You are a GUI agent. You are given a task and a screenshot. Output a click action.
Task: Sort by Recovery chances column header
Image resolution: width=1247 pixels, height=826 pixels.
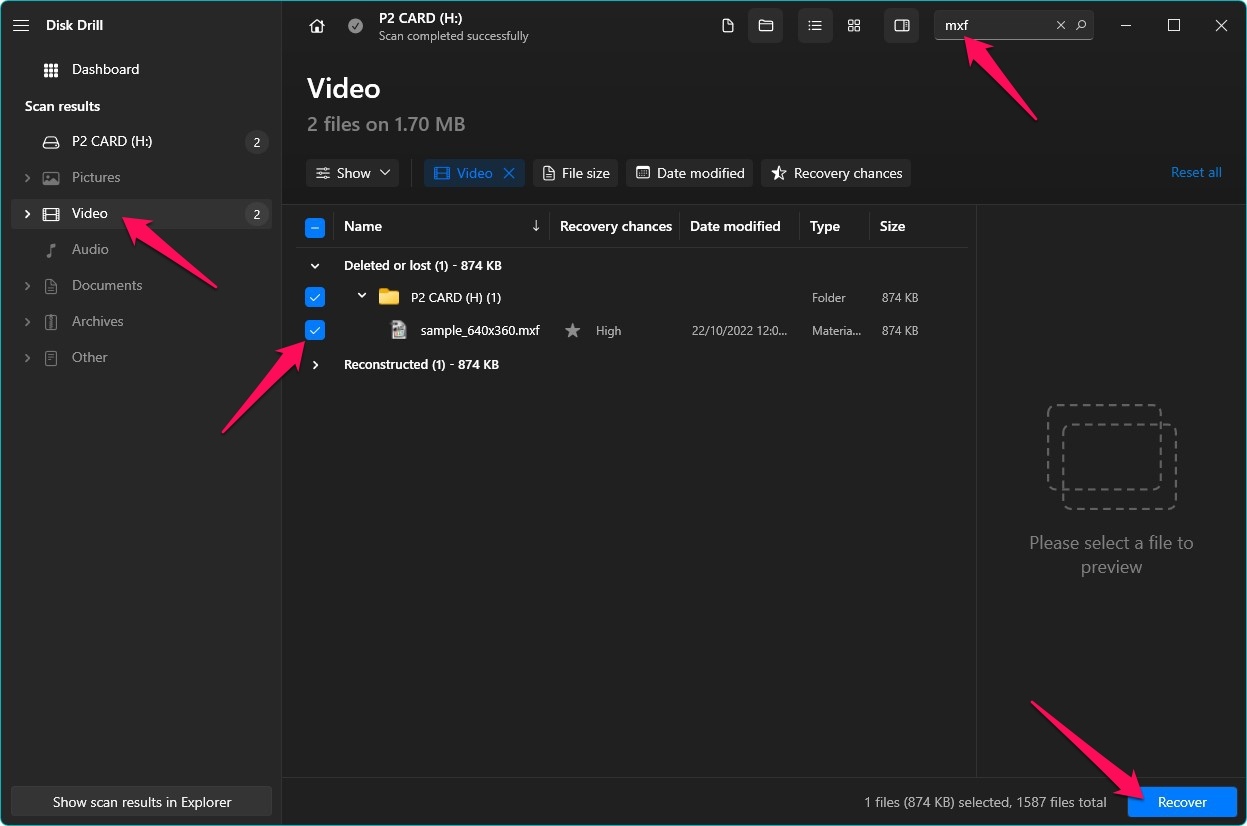615,226
